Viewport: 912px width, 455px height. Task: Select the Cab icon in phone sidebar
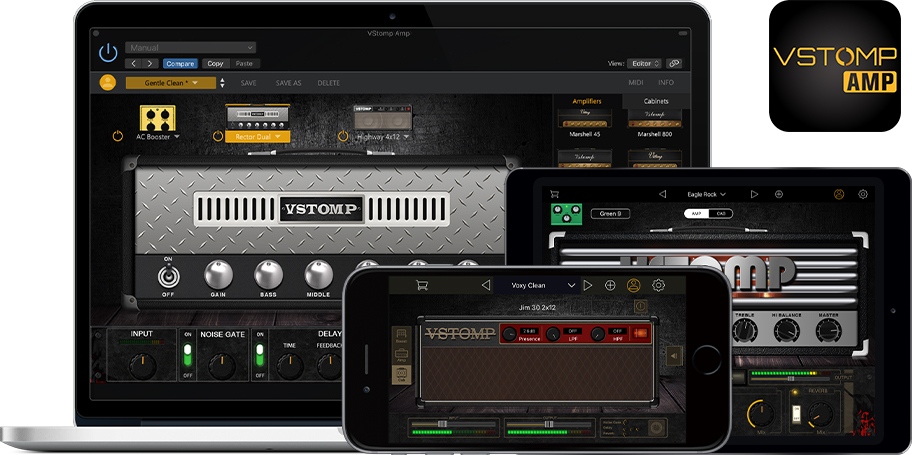click(x=400, y=374)
